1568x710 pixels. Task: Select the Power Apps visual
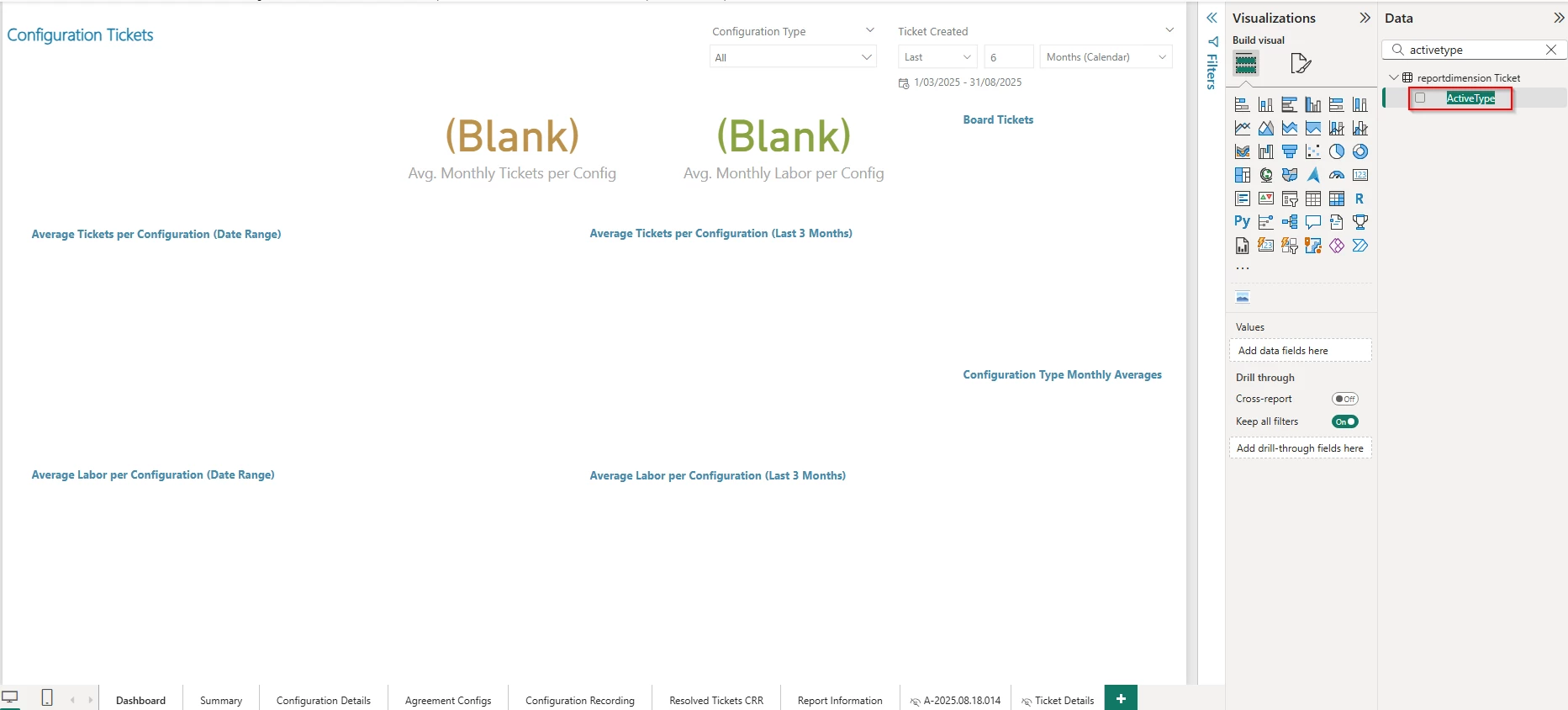[1336, 246]
